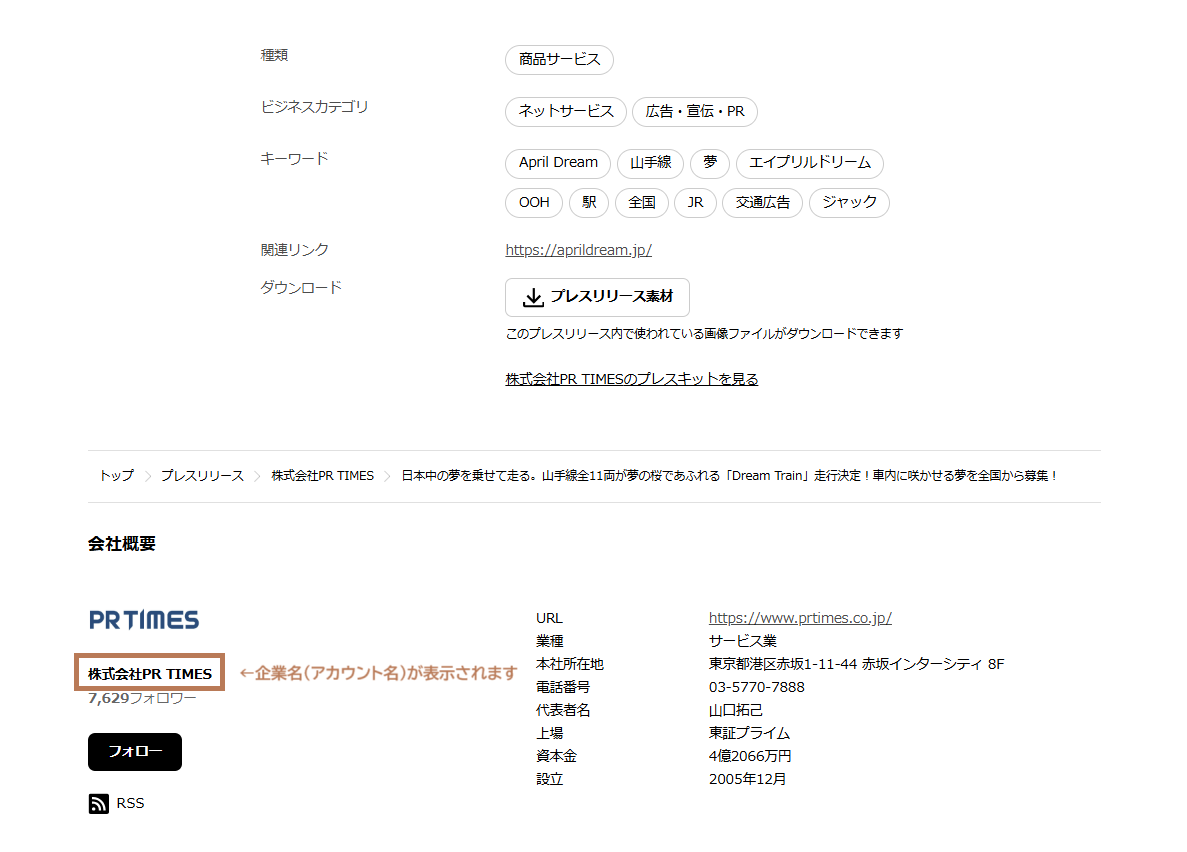Open the aprildream.jp related link
Screen dimensions: 1187x852
tap(578, 250)
